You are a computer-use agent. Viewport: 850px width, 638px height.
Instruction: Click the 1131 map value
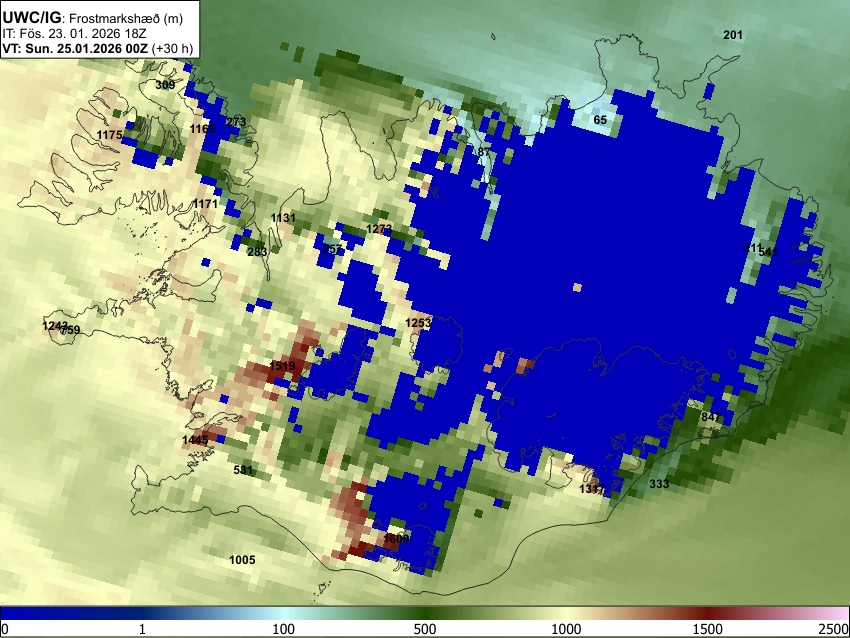tap(283, 218)
